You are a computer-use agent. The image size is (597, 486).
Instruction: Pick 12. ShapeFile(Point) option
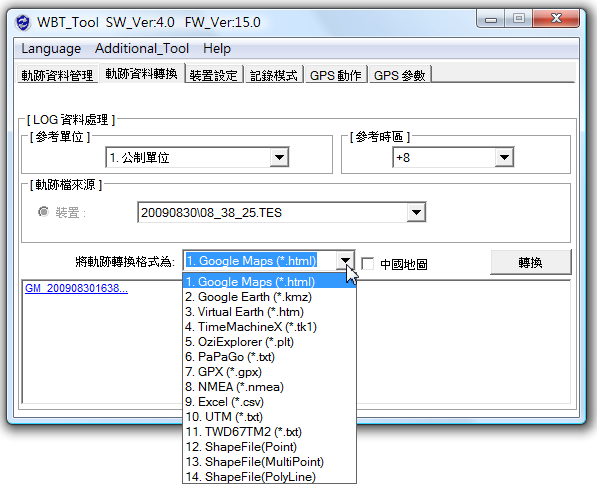click(270, 446)
